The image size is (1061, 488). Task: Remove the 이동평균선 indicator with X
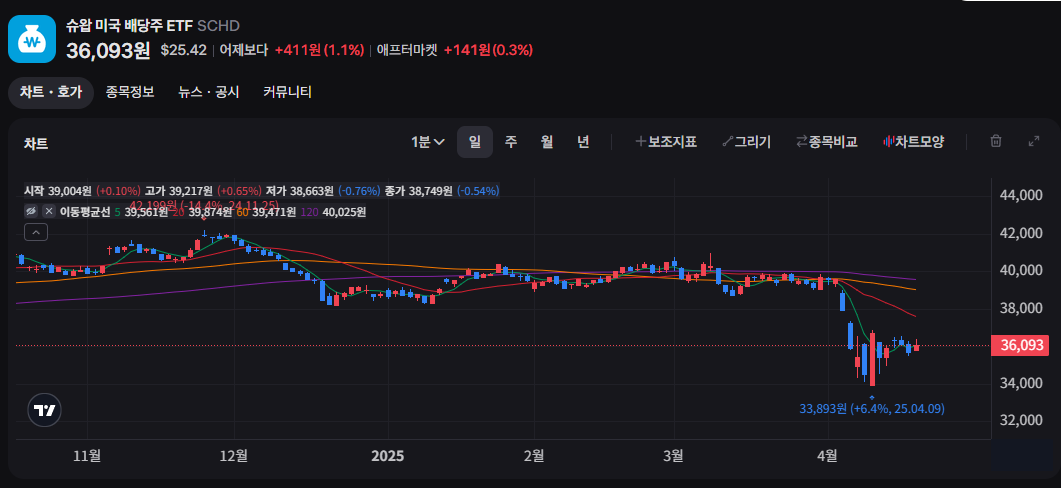click(x=49, y=212)
